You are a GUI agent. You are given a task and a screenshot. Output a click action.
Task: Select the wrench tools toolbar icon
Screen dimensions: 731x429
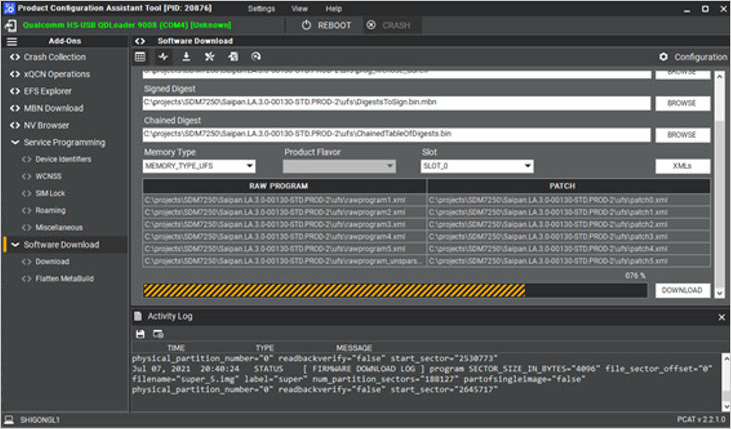[209, 57]
